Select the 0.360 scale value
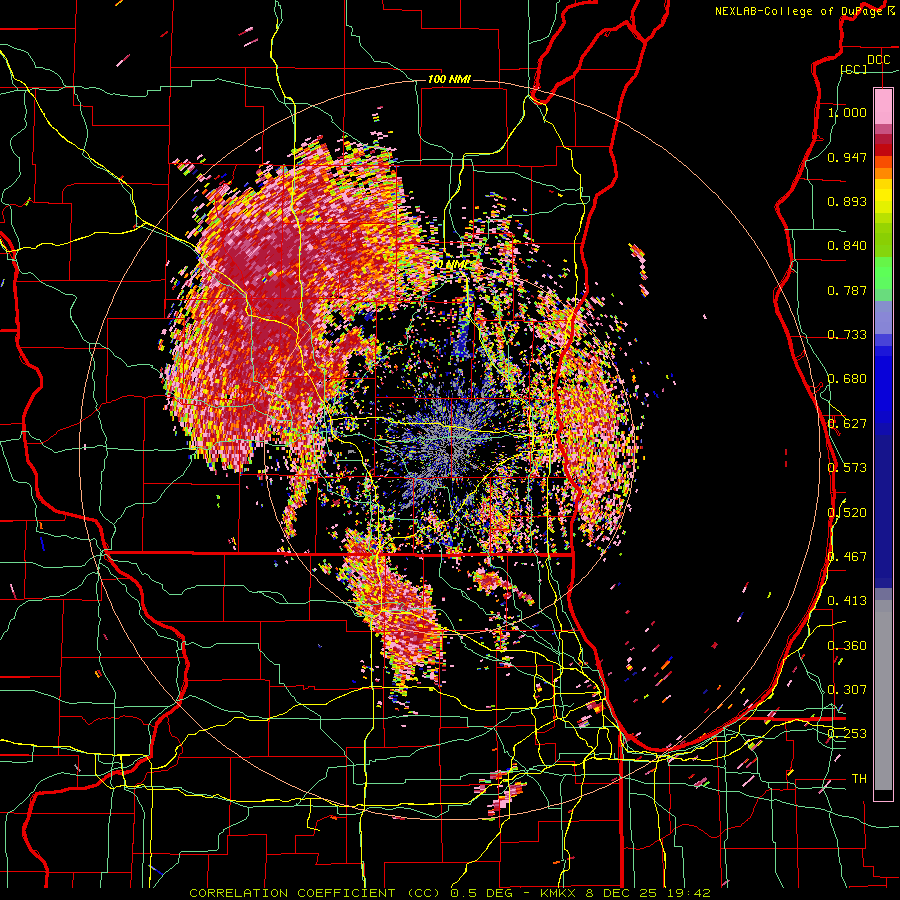 click(x=847, y=646)
